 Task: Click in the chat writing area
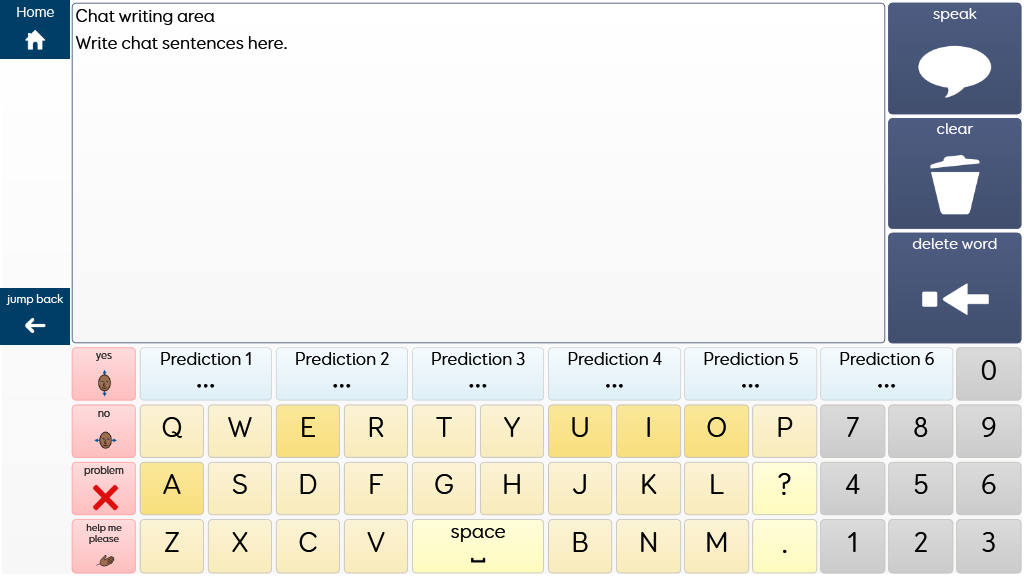click(478, 173)
